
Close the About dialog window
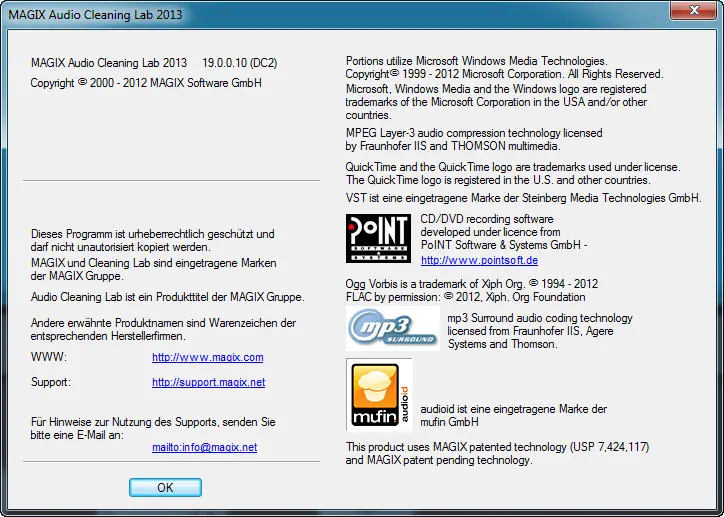click(x=694, y=10)
